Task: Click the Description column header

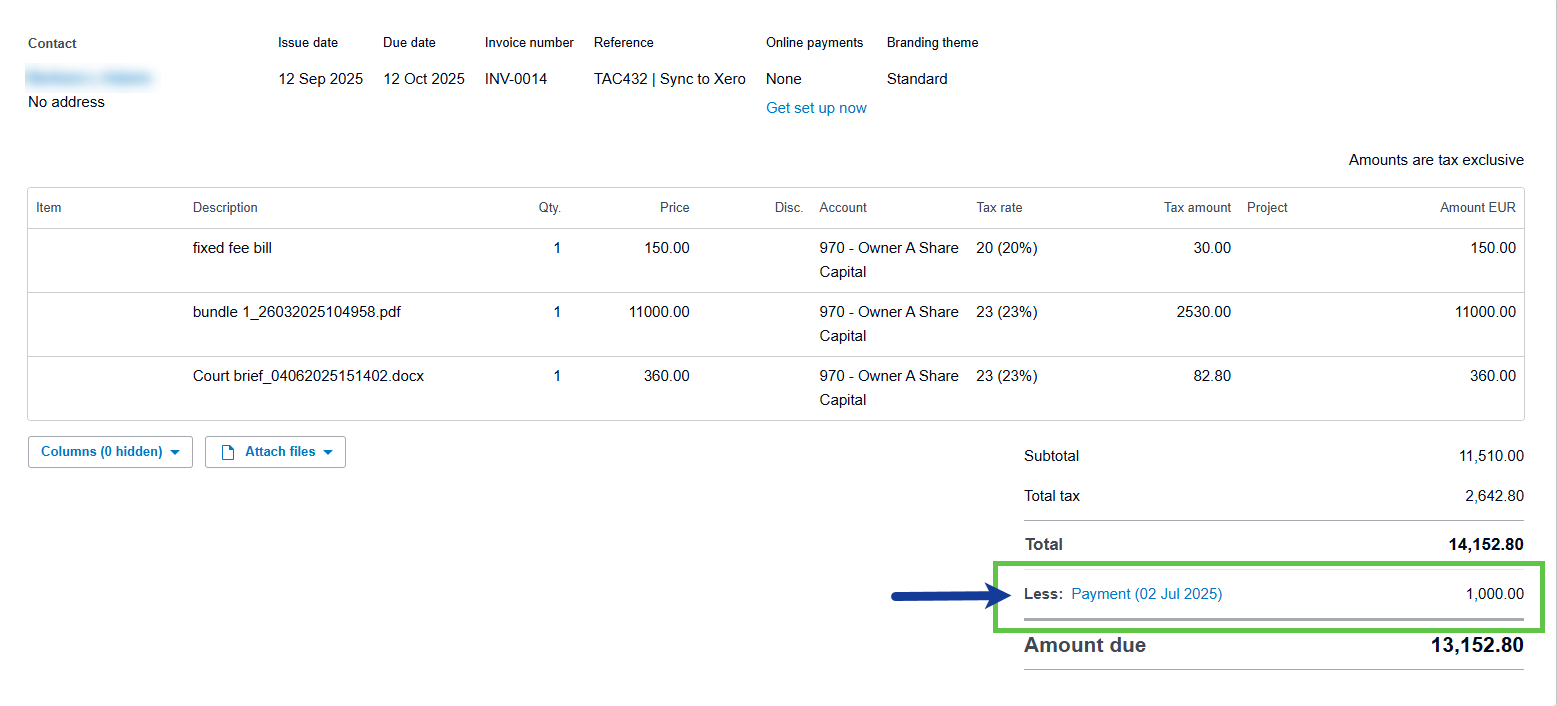Action: tap(225, 208)
